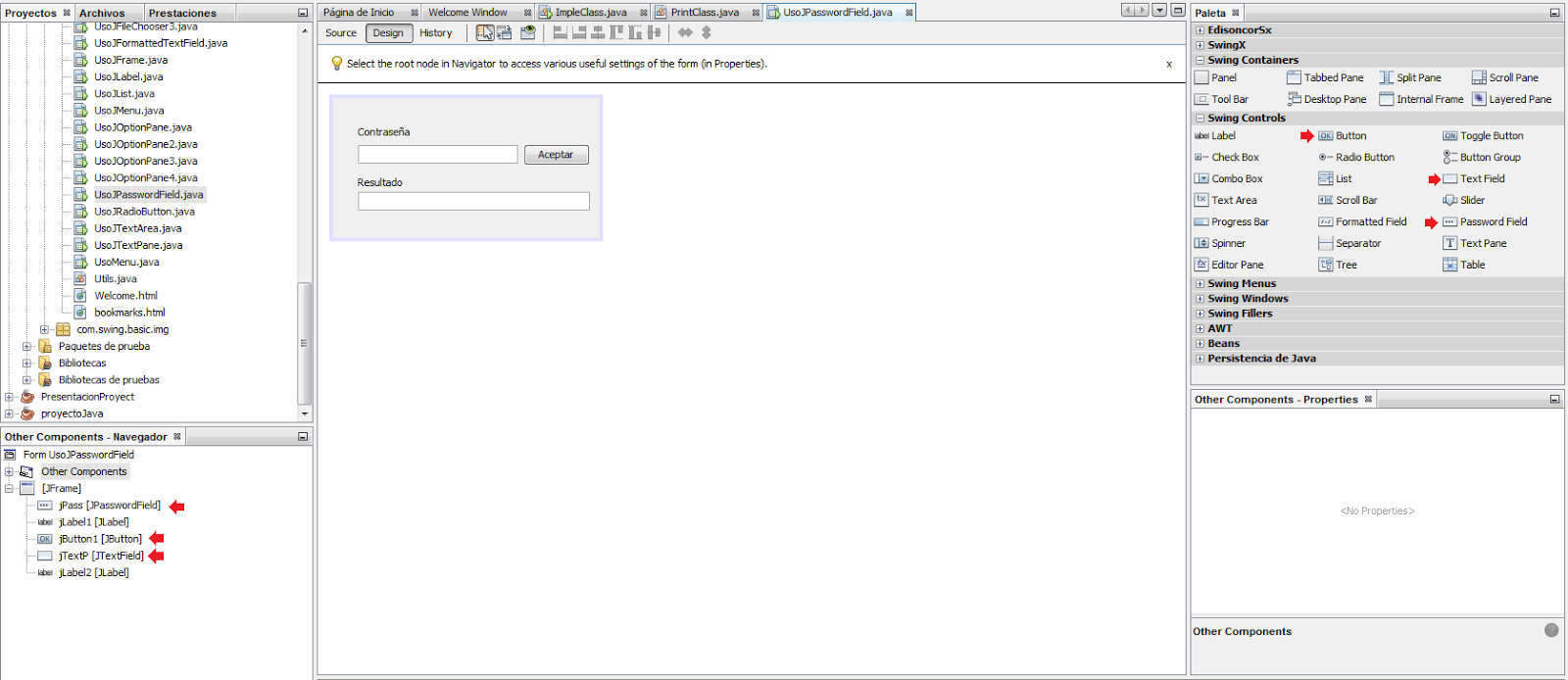Image resolution: width=1568 pixels, height=680 pixels.
Task: Switch to the PrintClass.java tab
Action: coord(705,13)
